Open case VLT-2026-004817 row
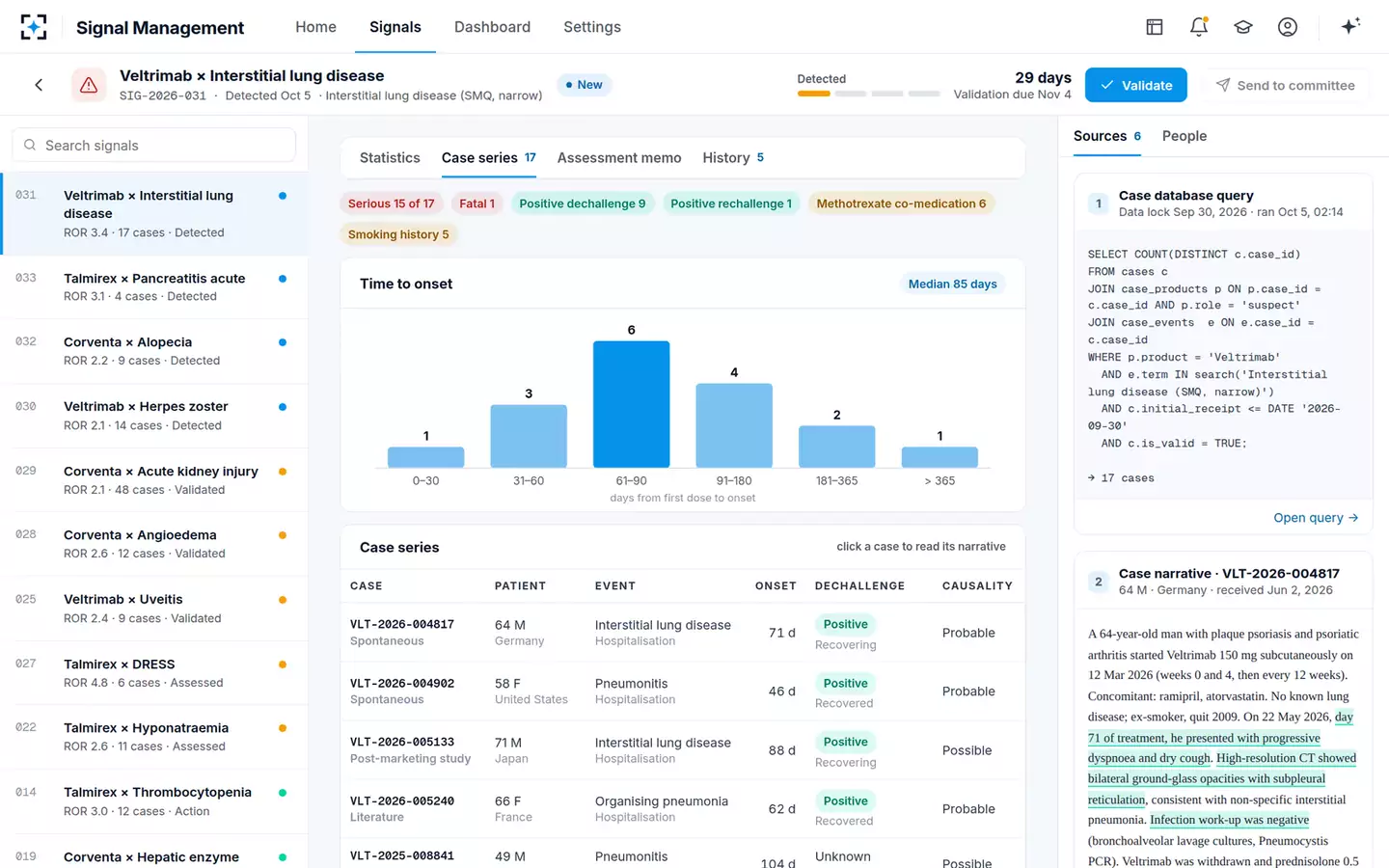Viewport: 1389px width, 868px height. click(682, 633)
